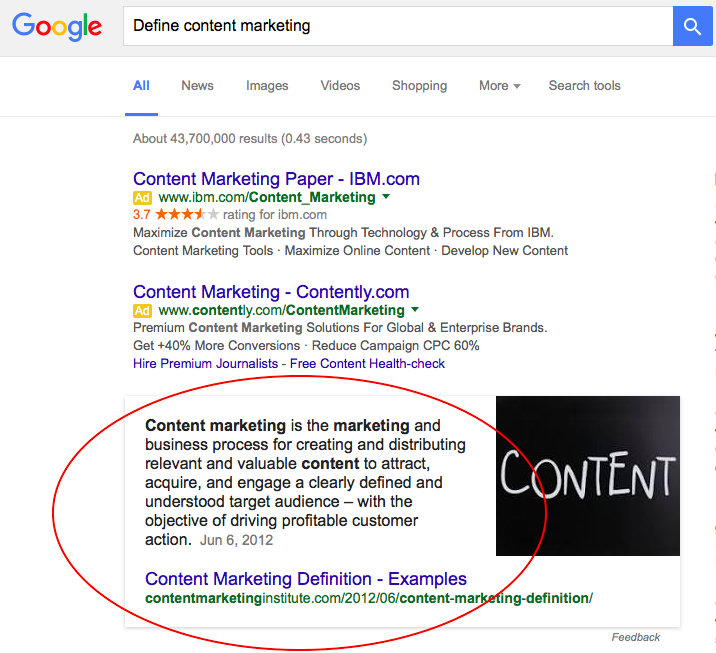Screen dimensions: 716x653
Task: Click the Google logo
Action: click(x=57, y=26)
